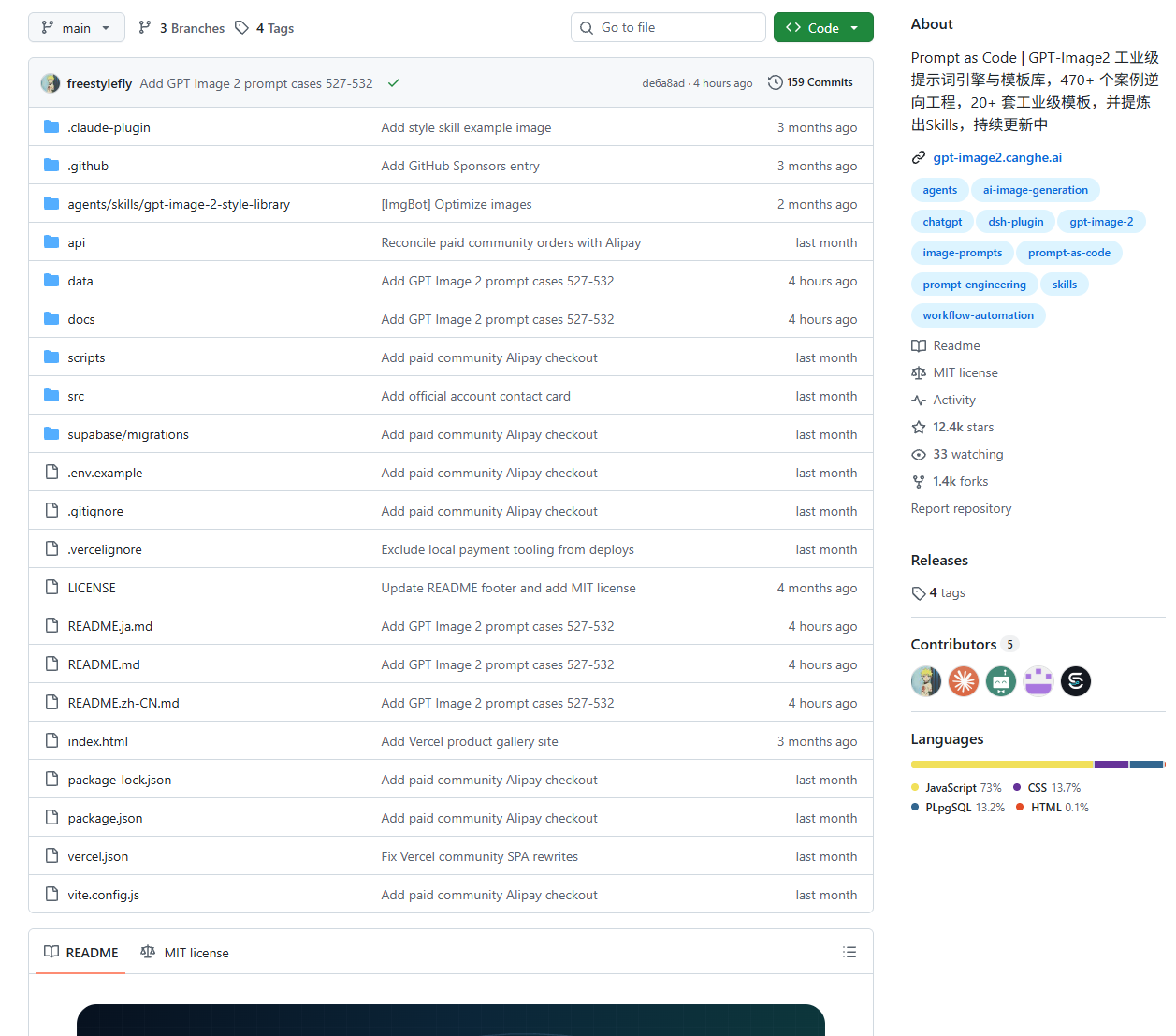Screen dimensions: 1176x1036
Task: Open the Readme link in About
Action: (x=946, y=345)
